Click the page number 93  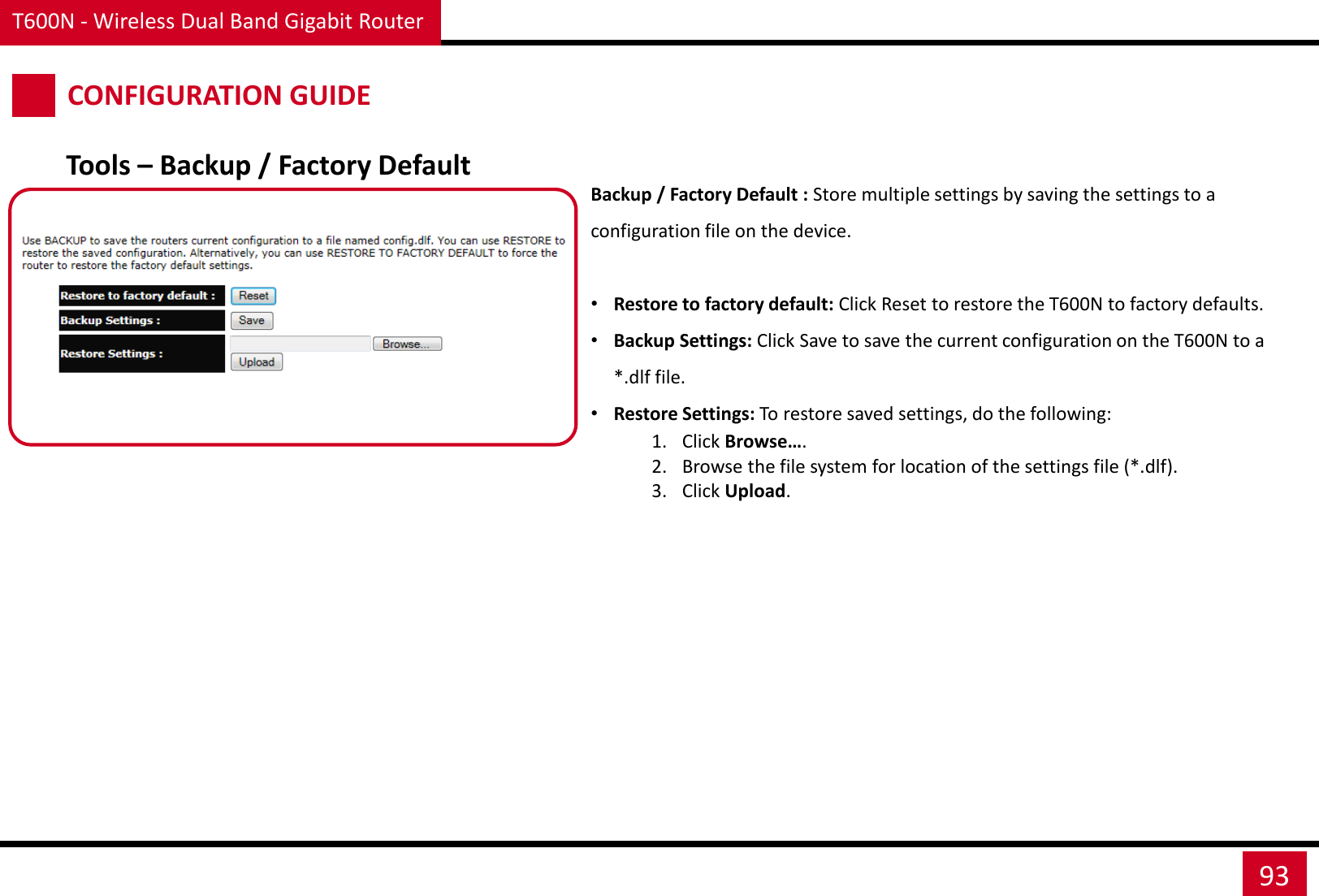(1274, 875)
